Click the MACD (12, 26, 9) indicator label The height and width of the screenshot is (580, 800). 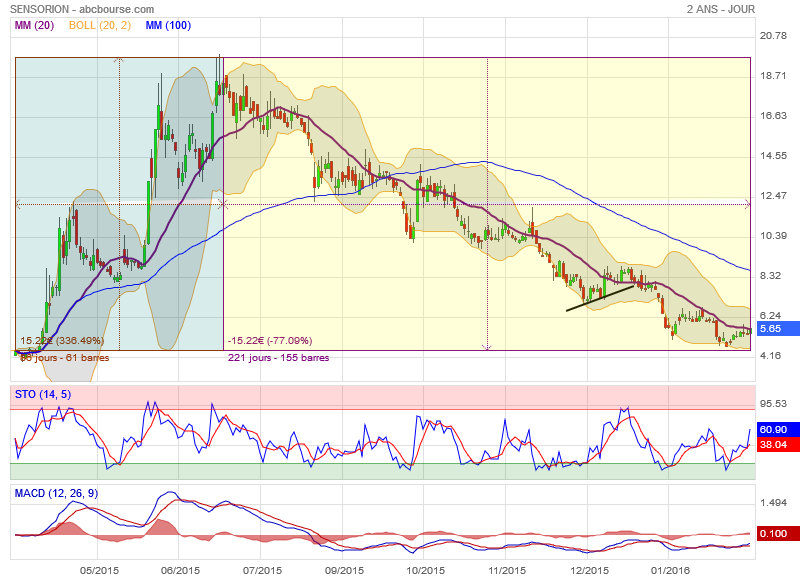click(x=56, y=494)
